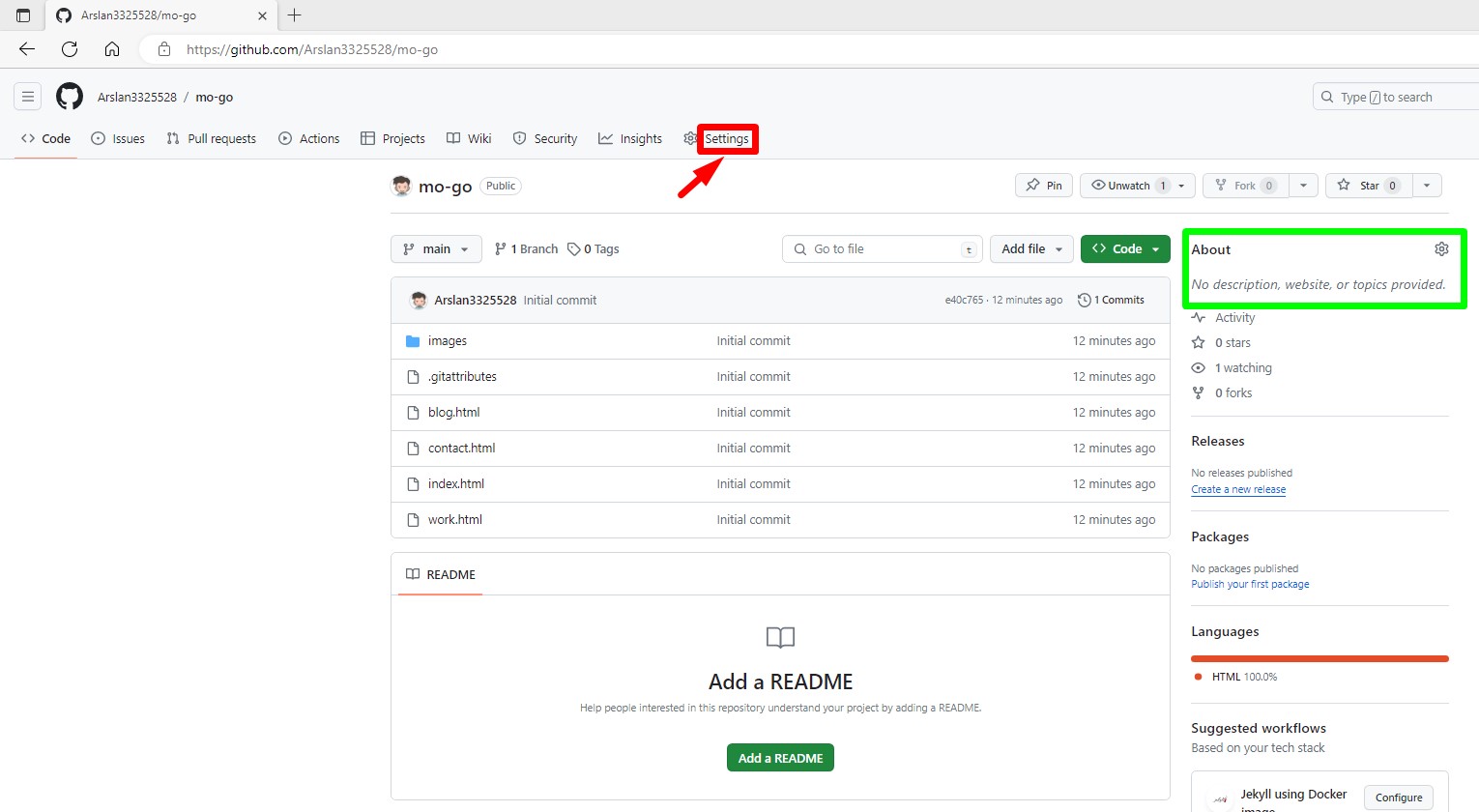View the Insights tab
Image resolution: width=1479 pixels, height=812 pixels.
630,139
